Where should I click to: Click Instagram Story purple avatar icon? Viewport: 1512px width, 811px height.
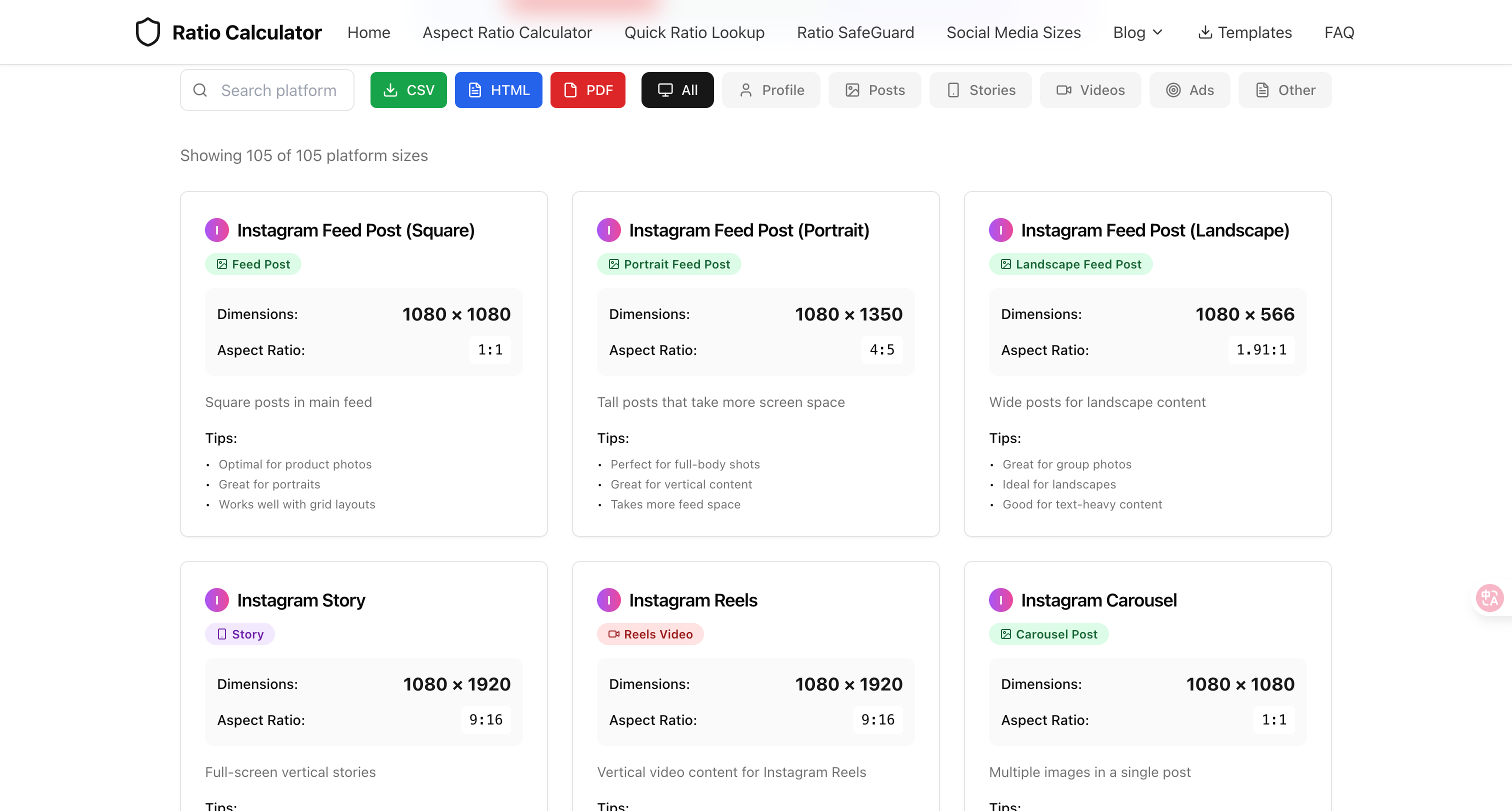(x=216, y=600)
